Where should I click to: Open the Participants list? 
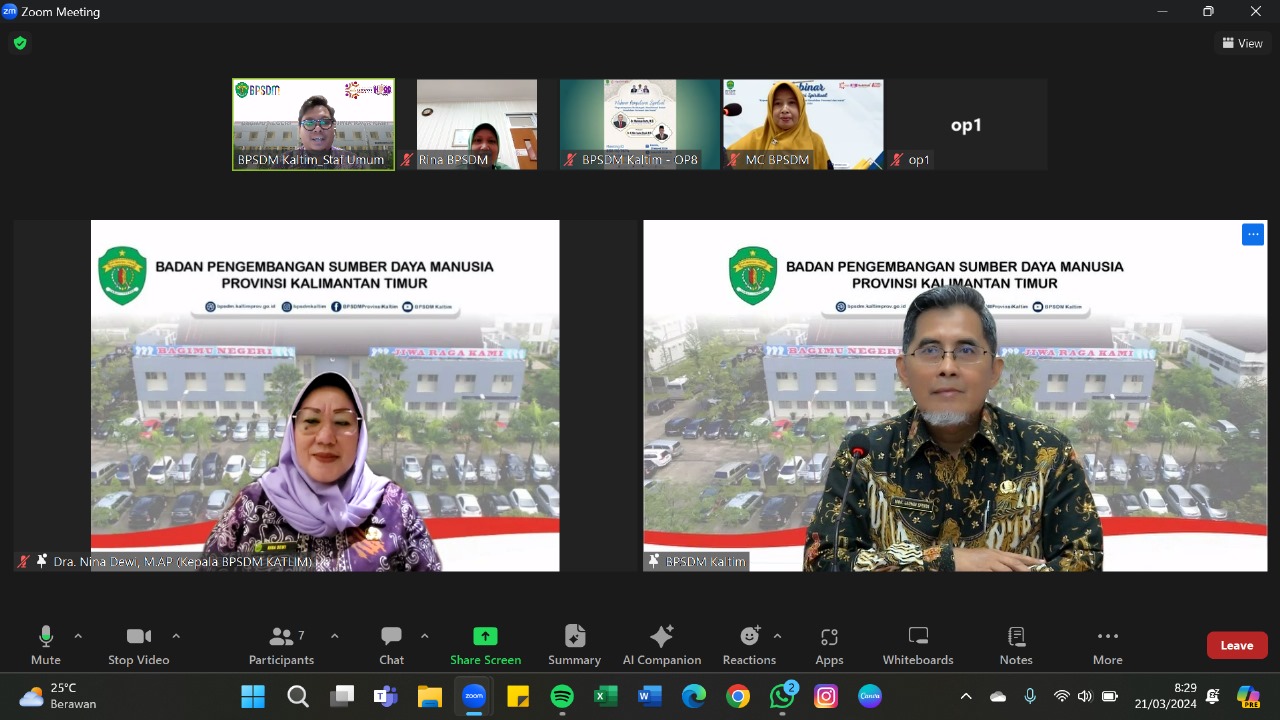[x=282, y=645]
